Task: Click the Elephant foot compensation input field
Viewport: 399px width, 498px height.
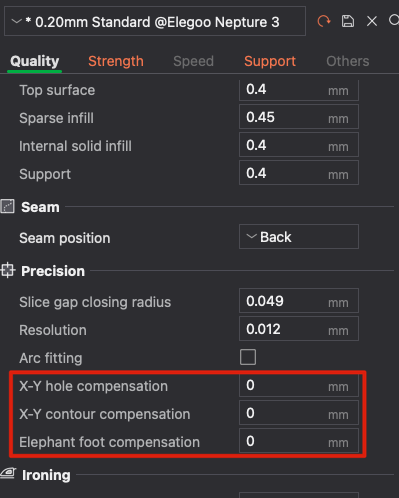Action: tap(299, 441)
